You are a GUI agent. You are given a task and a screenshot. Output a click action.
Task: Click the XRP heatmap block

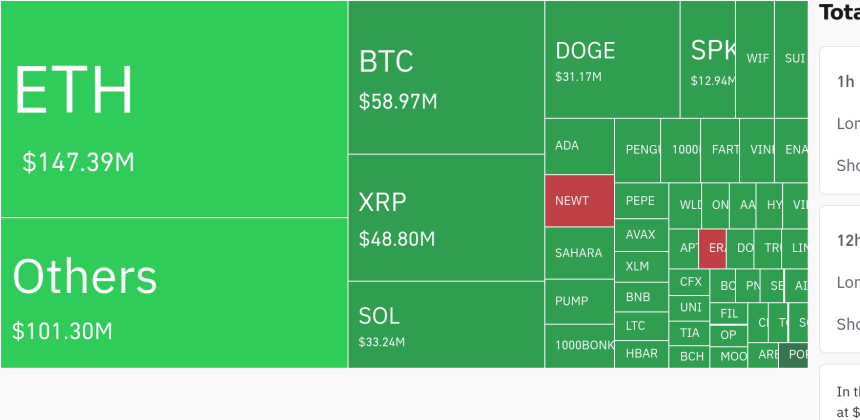446,217
